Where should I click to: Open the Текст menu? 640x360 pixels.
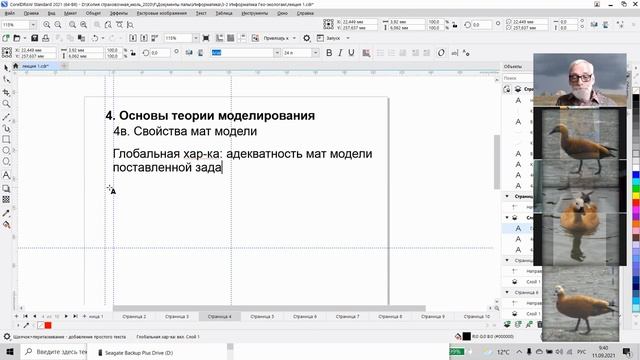pos(201,13)
